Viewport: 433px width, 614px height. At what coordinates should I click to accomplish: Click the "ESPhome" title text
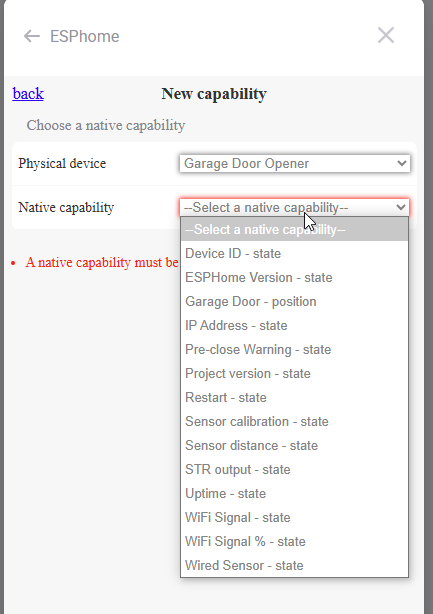pos(85,36)
